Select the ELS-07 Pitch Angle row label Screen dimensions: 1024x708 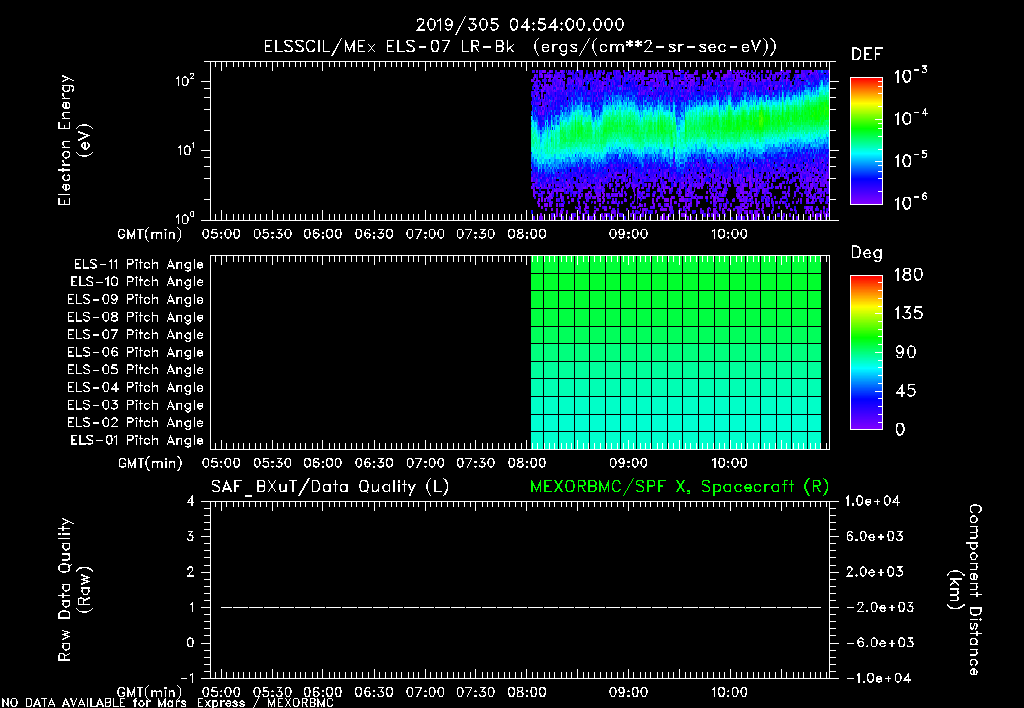click(135, 335)
